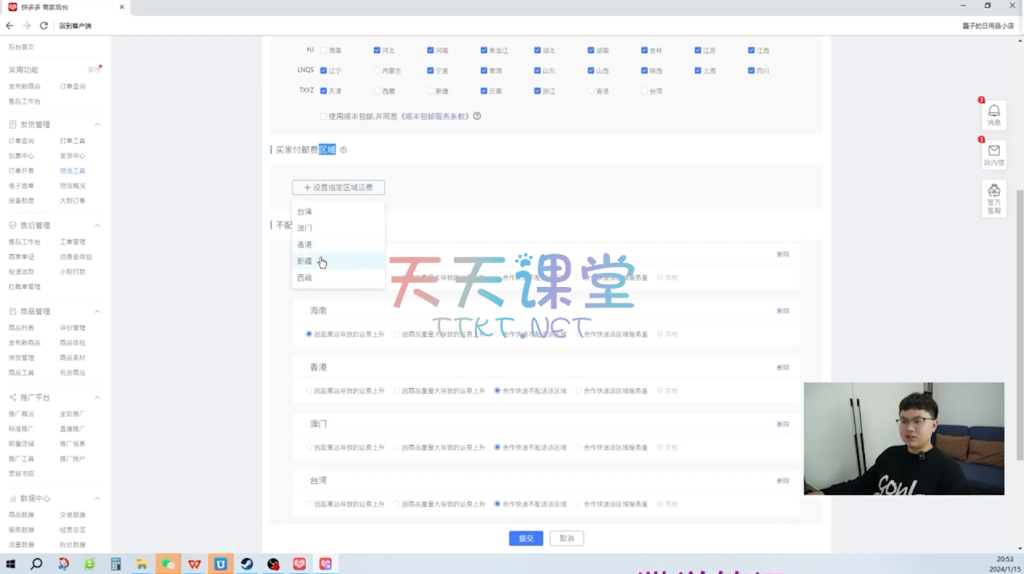The width and height of the screenshot is (1024, 574).
Task: Open WeChat from the taskbar
Action: coord(168,564)
